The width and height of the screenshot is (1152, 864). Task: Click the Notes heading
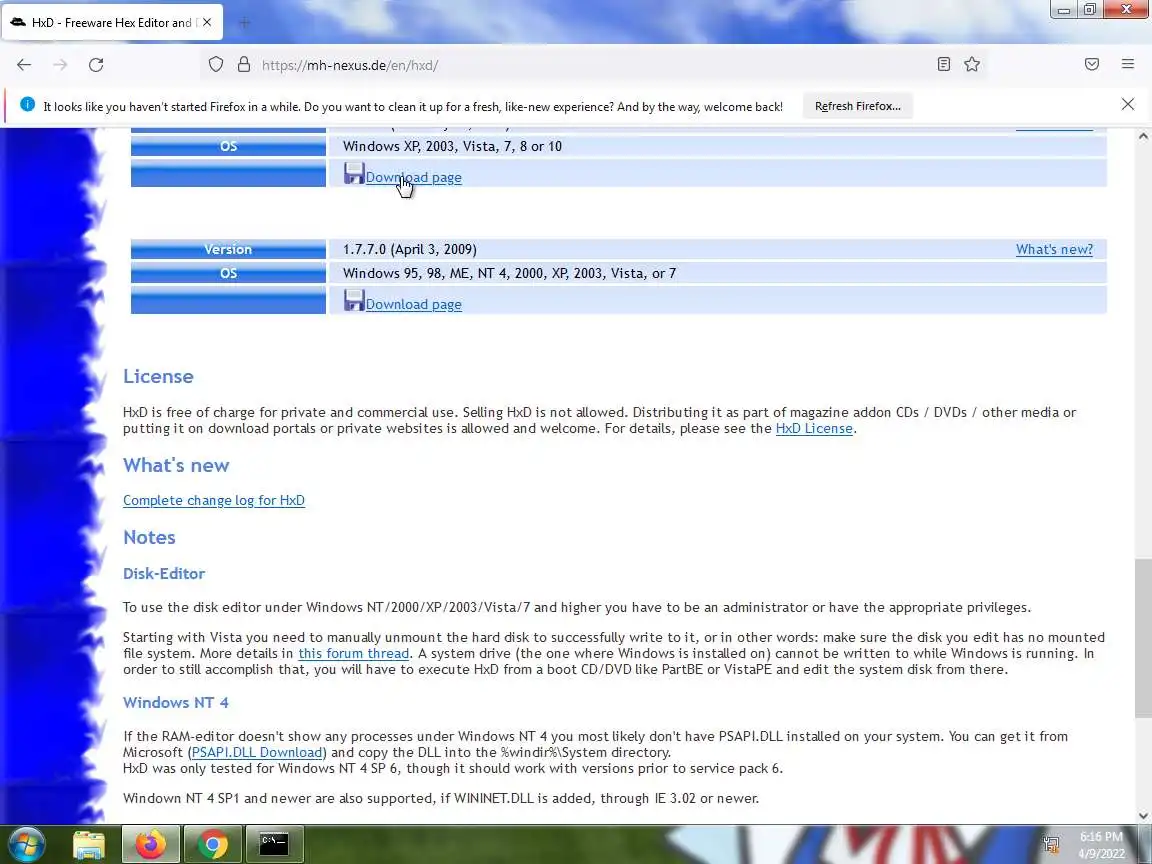click(x=149, y=537)
